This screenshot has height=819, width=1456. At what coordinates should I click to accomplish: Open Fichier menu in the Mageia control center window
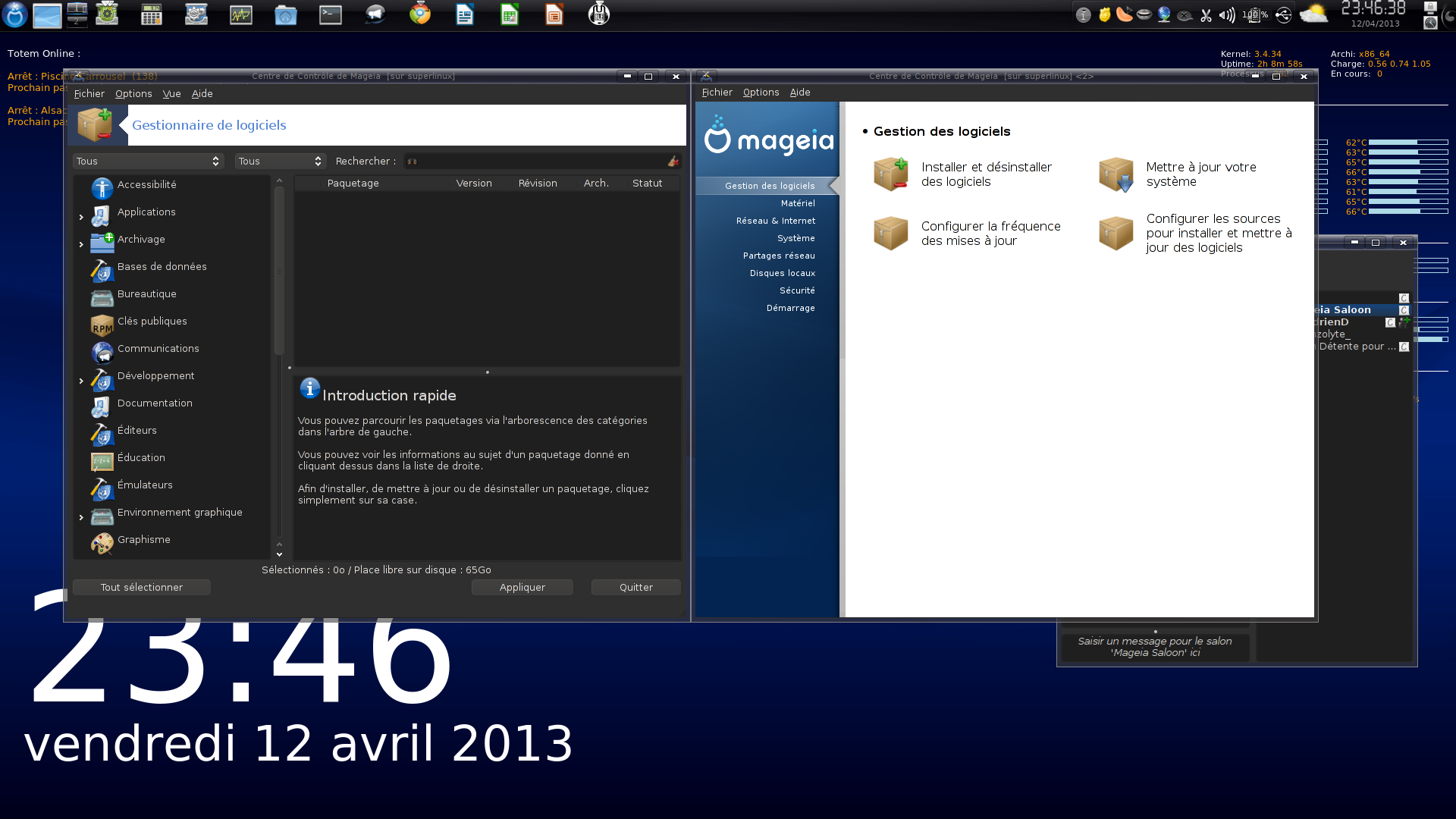click(717, 93)
